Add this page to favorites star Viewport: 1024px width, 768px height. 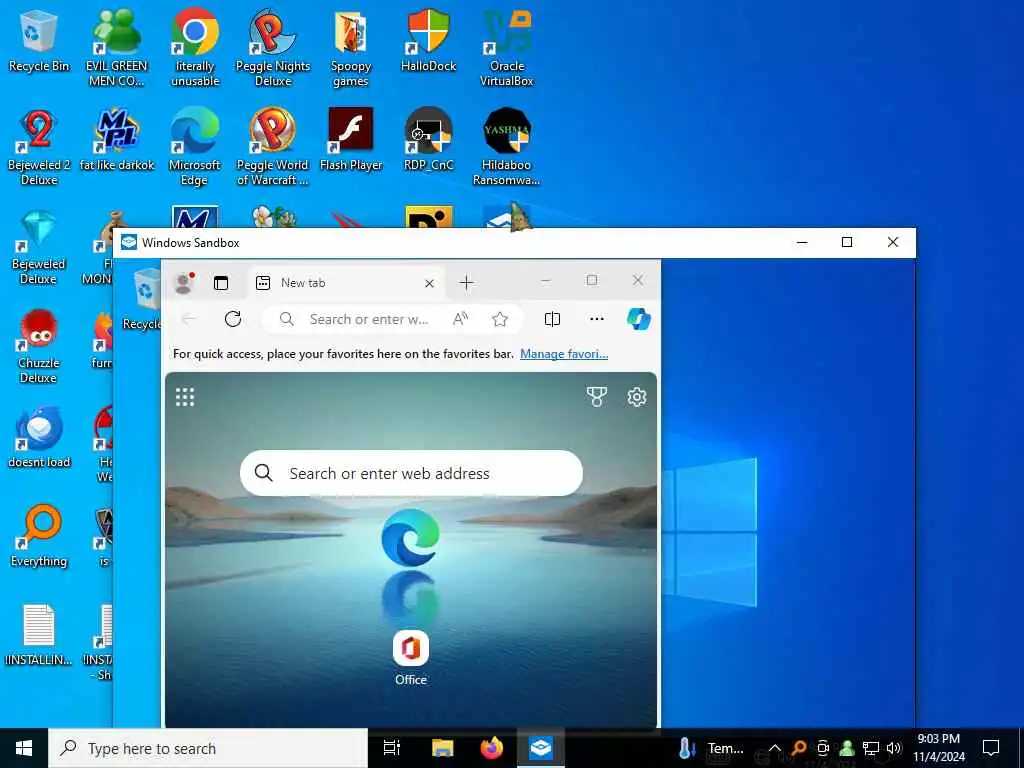click(x=500, y=319)
